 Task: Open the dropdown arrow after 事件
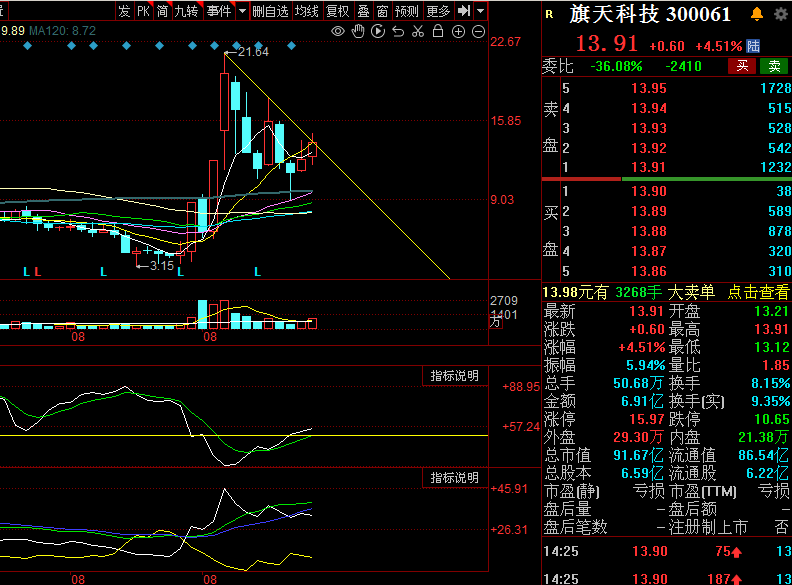coord(242,11)
